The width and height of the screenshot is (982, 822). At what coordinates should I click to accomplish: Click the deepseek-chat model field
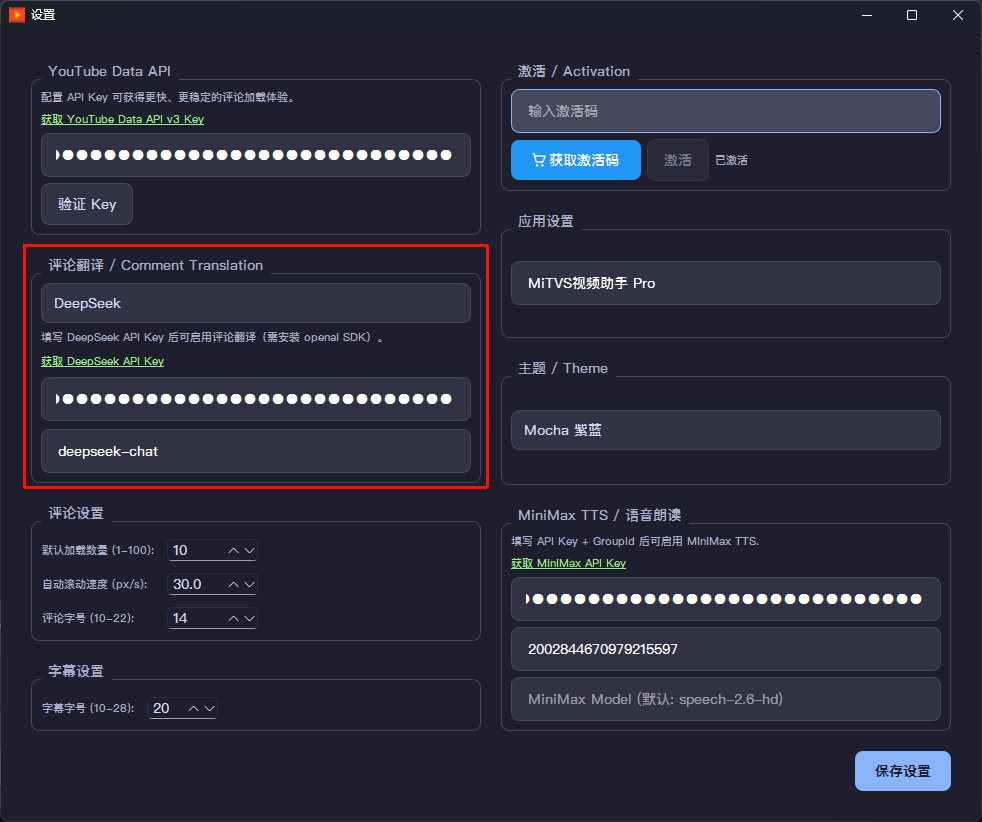pos(255,451)
